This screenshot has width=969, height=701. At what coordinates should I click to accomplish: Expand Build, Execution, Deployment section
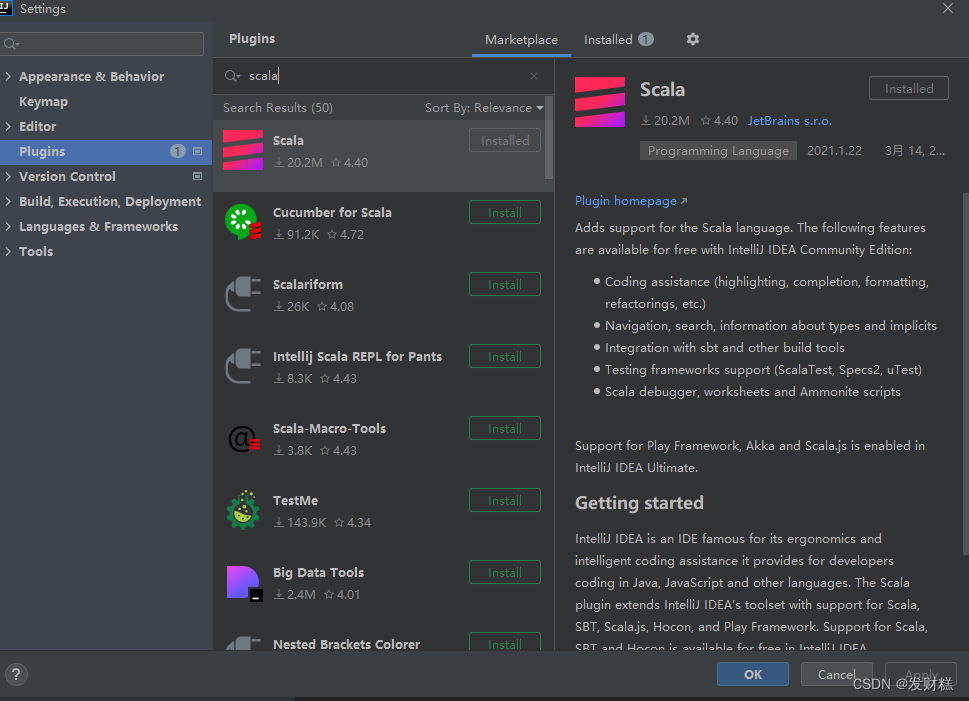click(x=8, y=202)
